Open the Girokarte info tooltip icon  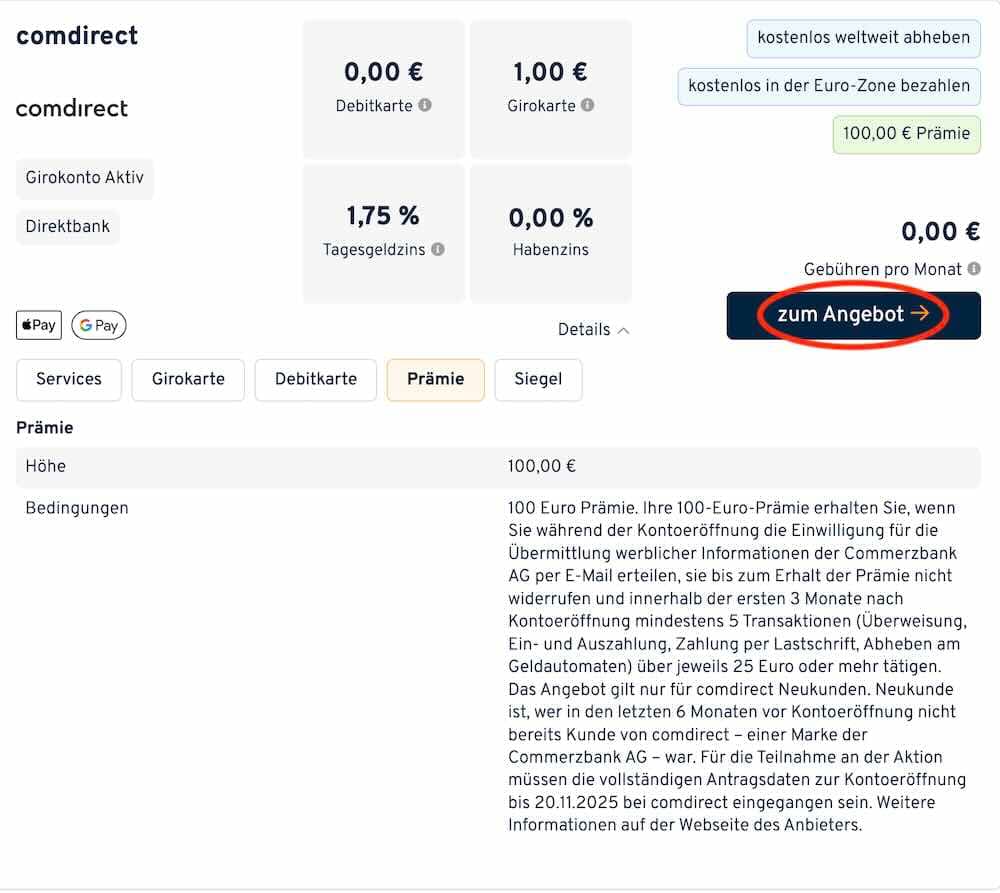tap(587, 104)
